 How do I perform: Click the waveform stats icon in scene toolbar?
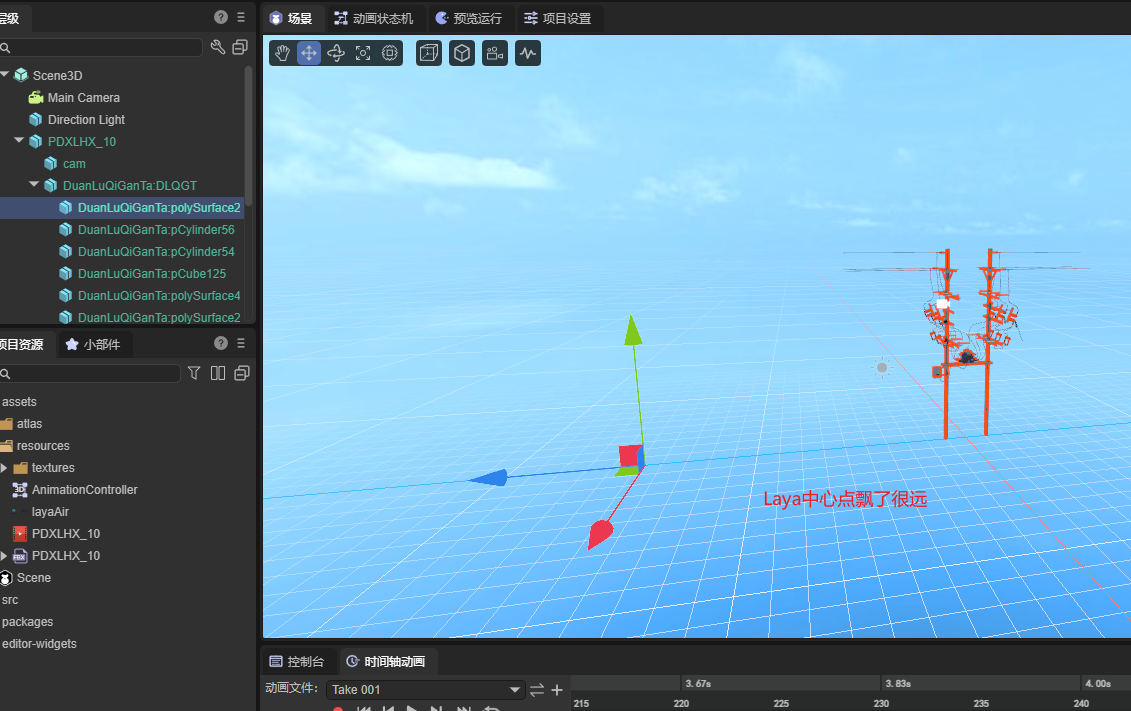click(x=527, y=53)
